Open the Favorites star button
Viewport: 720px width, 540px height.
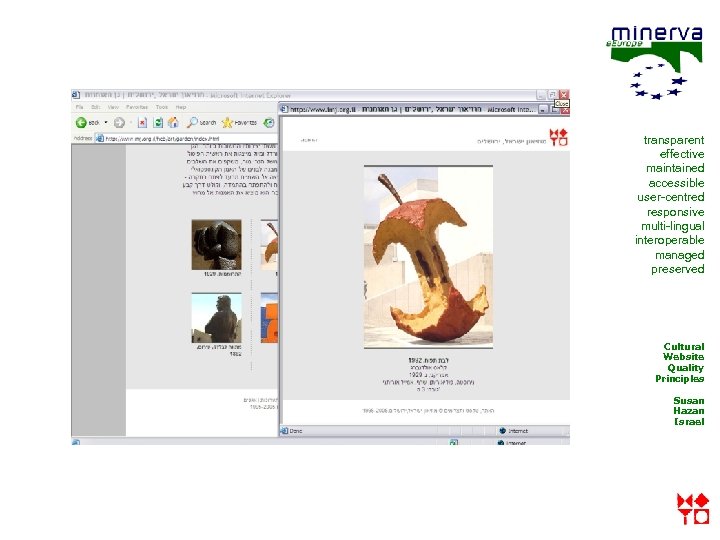[239, 123]
